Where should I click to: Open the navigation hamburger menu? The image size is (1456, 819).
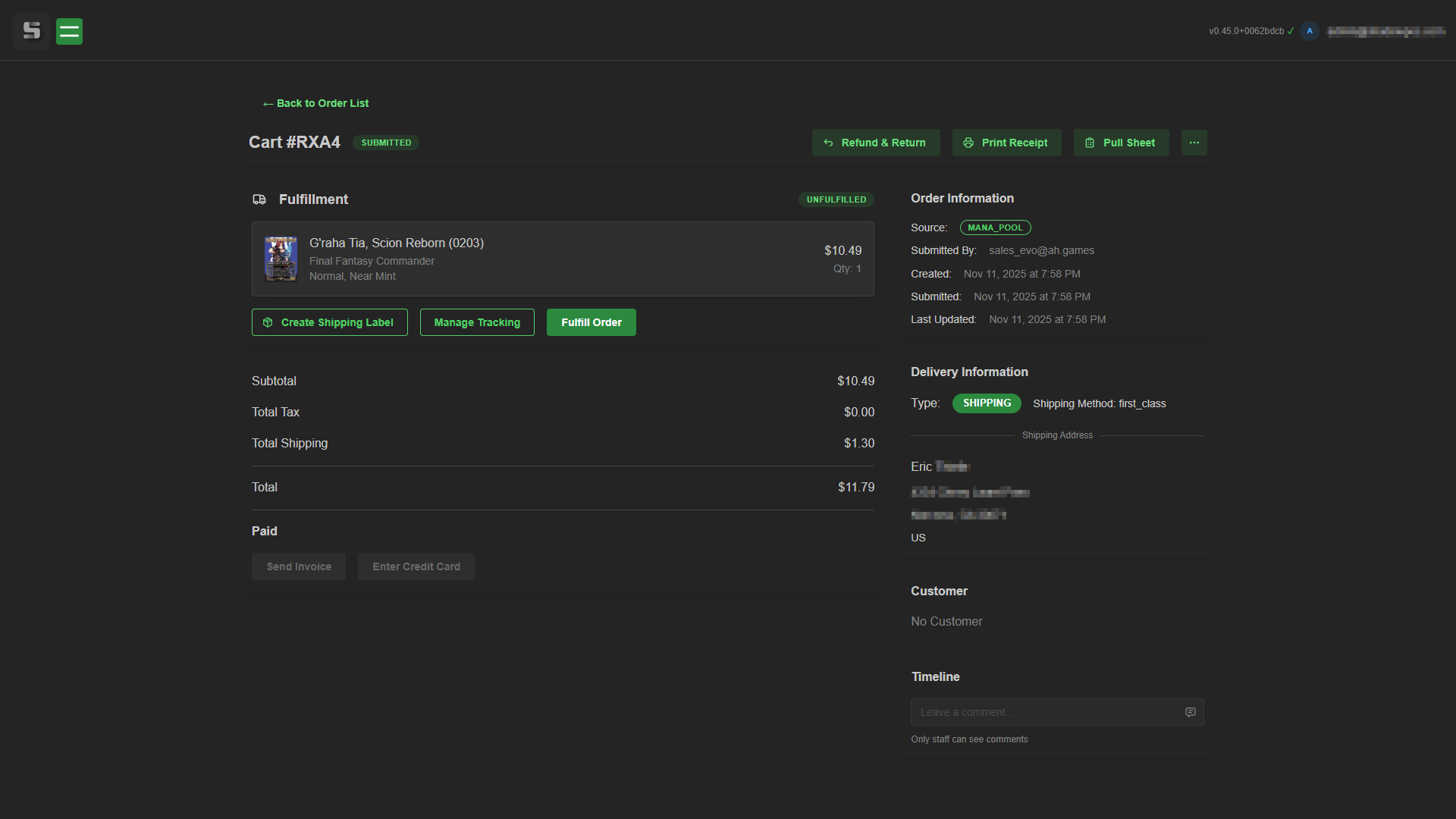coord(69,31)
